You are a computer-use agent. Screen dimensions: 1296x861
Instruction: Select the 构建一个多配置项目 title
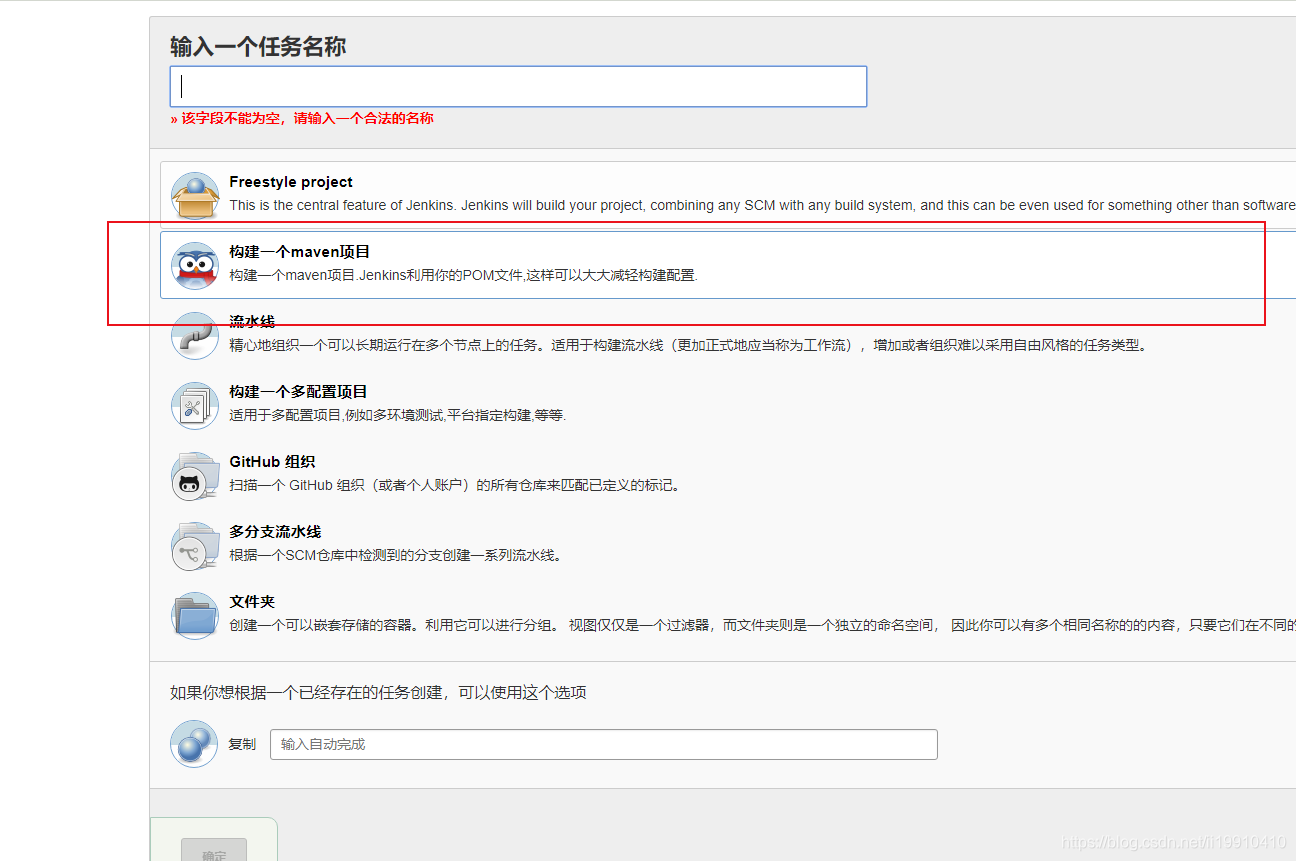click(x=298, y=392)
